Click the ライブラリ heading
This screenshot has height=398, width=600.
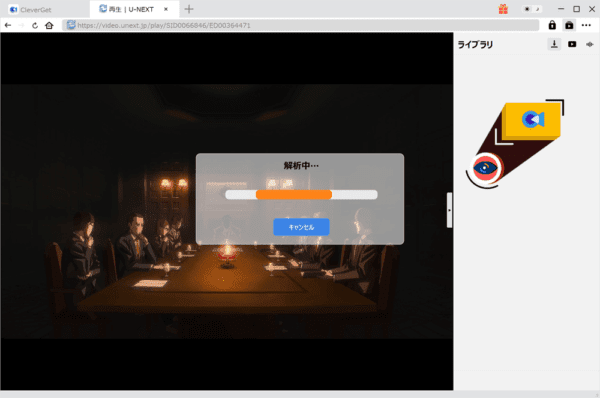(475, 45)
